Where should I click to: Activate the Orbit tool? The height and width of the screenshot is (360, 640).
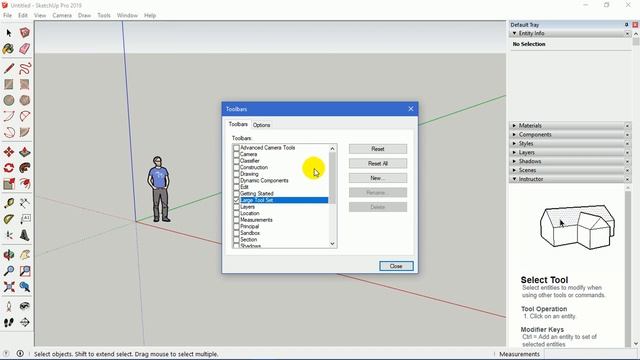point(9,255)
